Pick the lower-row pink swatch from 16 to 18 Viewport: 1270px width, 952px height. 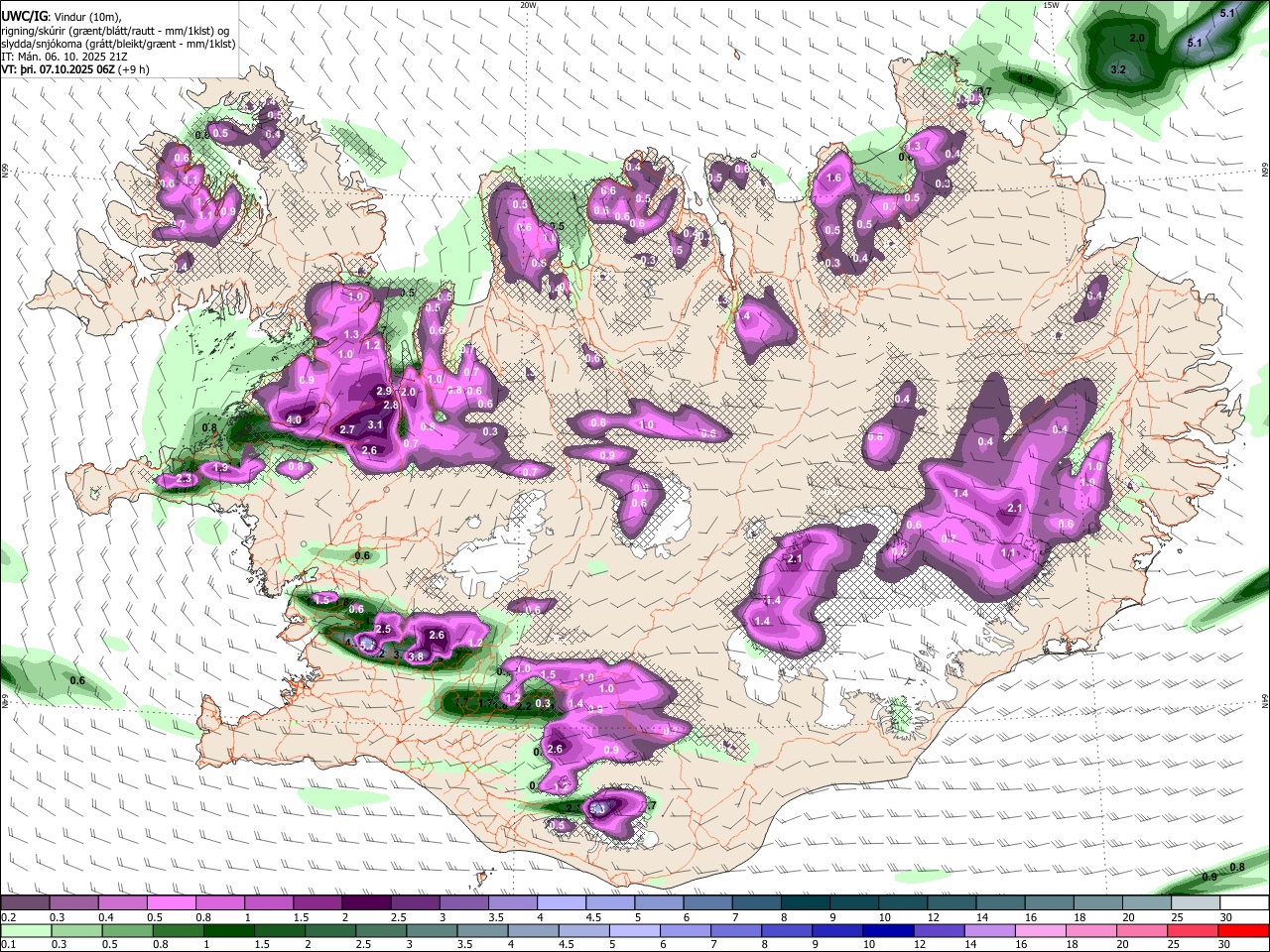click(1040, 930)
